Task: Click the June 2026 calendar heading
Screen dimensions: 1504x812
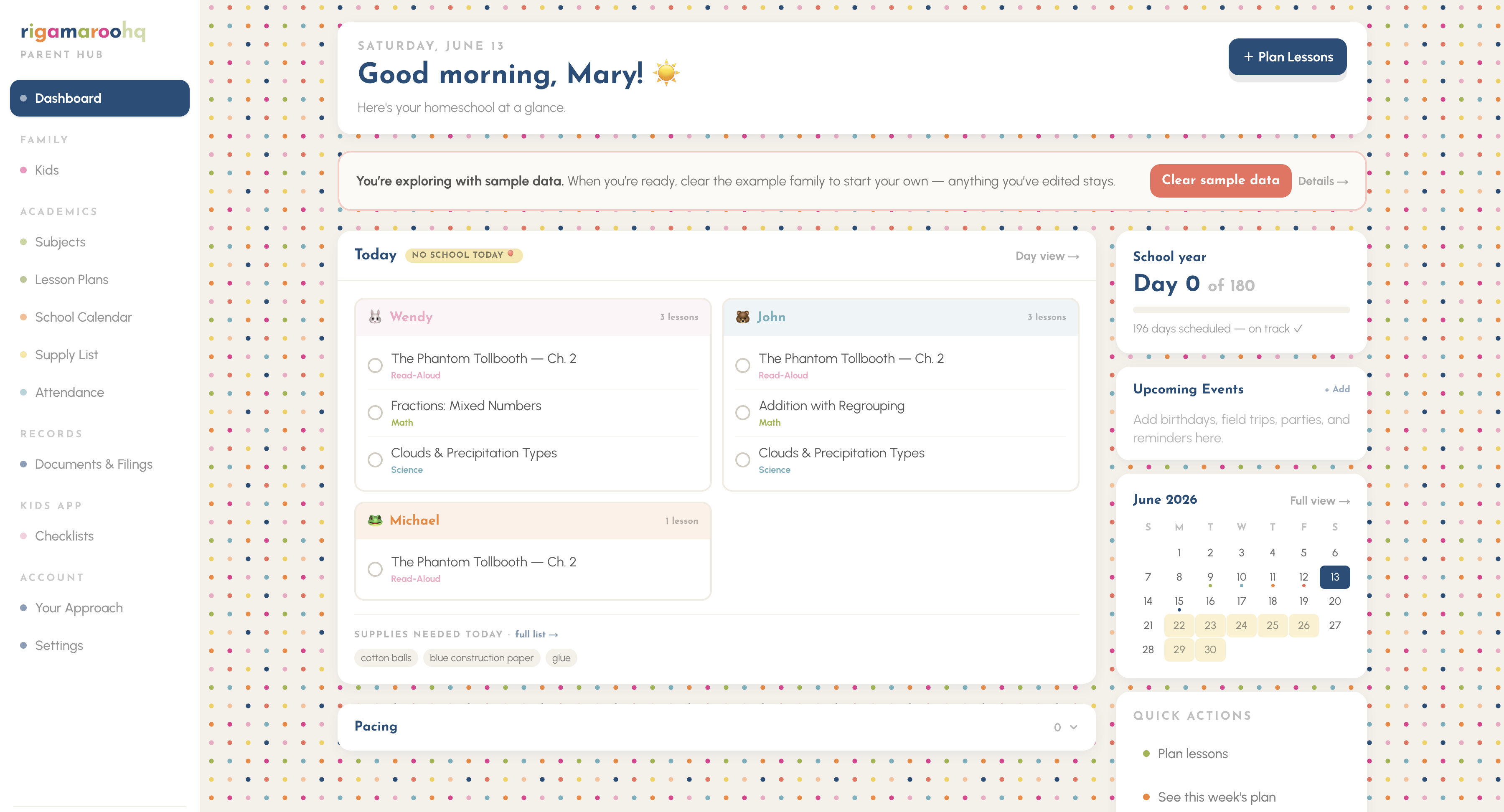Action: (x=1165, y=500)
